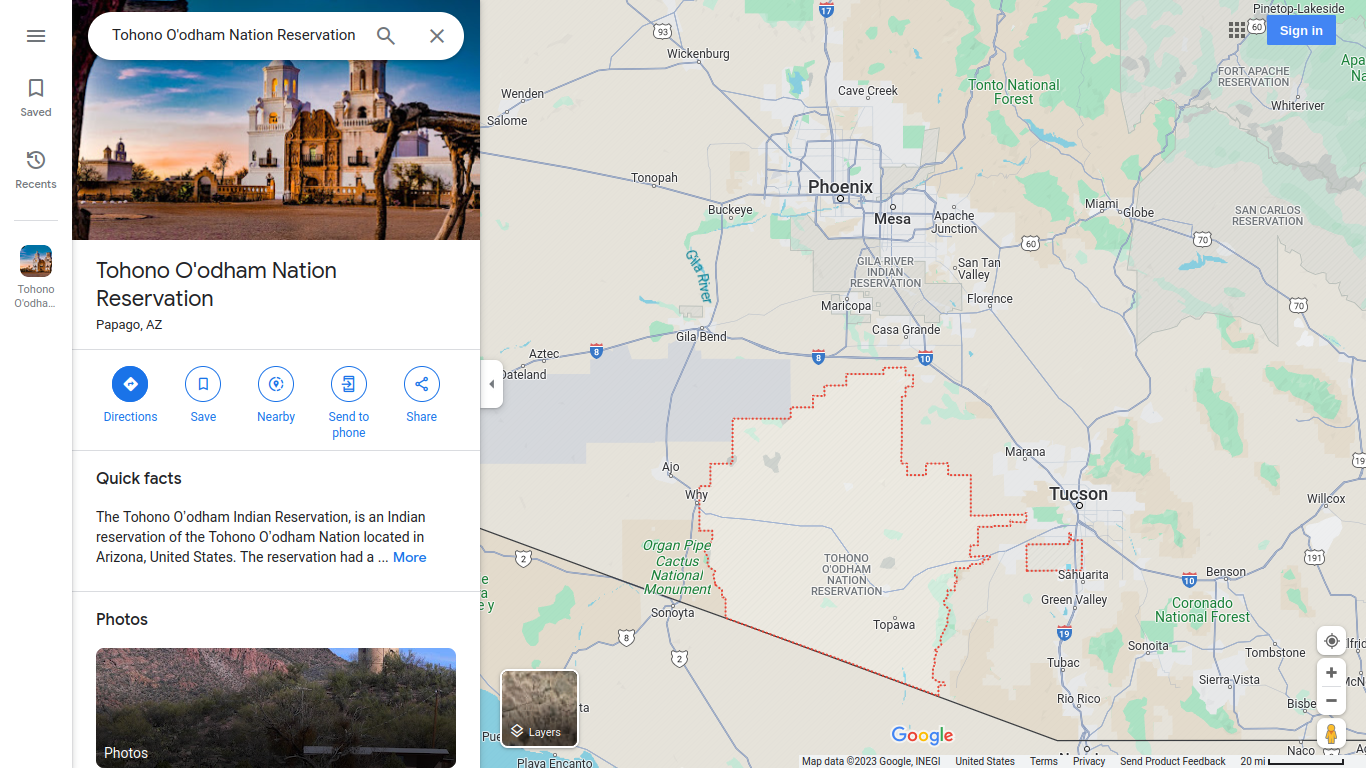Save this place

[x=203, y=395]
